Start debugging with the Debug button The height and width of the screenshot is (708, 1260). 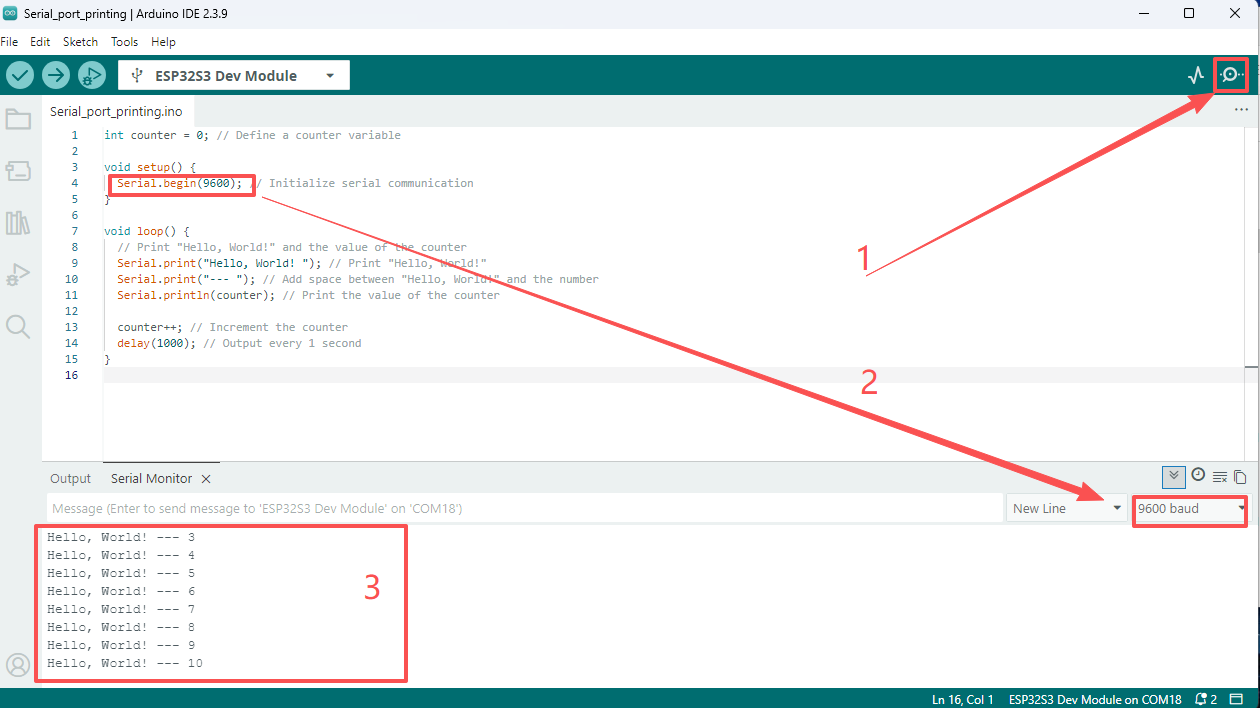click(92, 75)
